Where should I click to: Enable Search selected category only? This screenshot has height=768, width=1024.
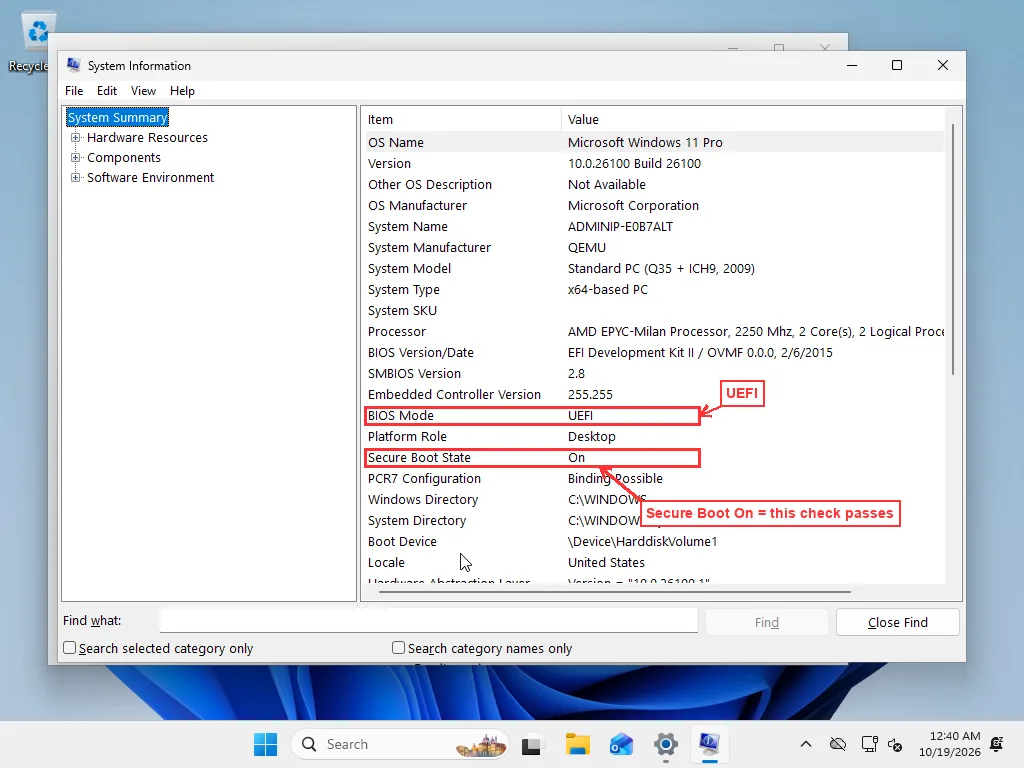coord(70,648)
